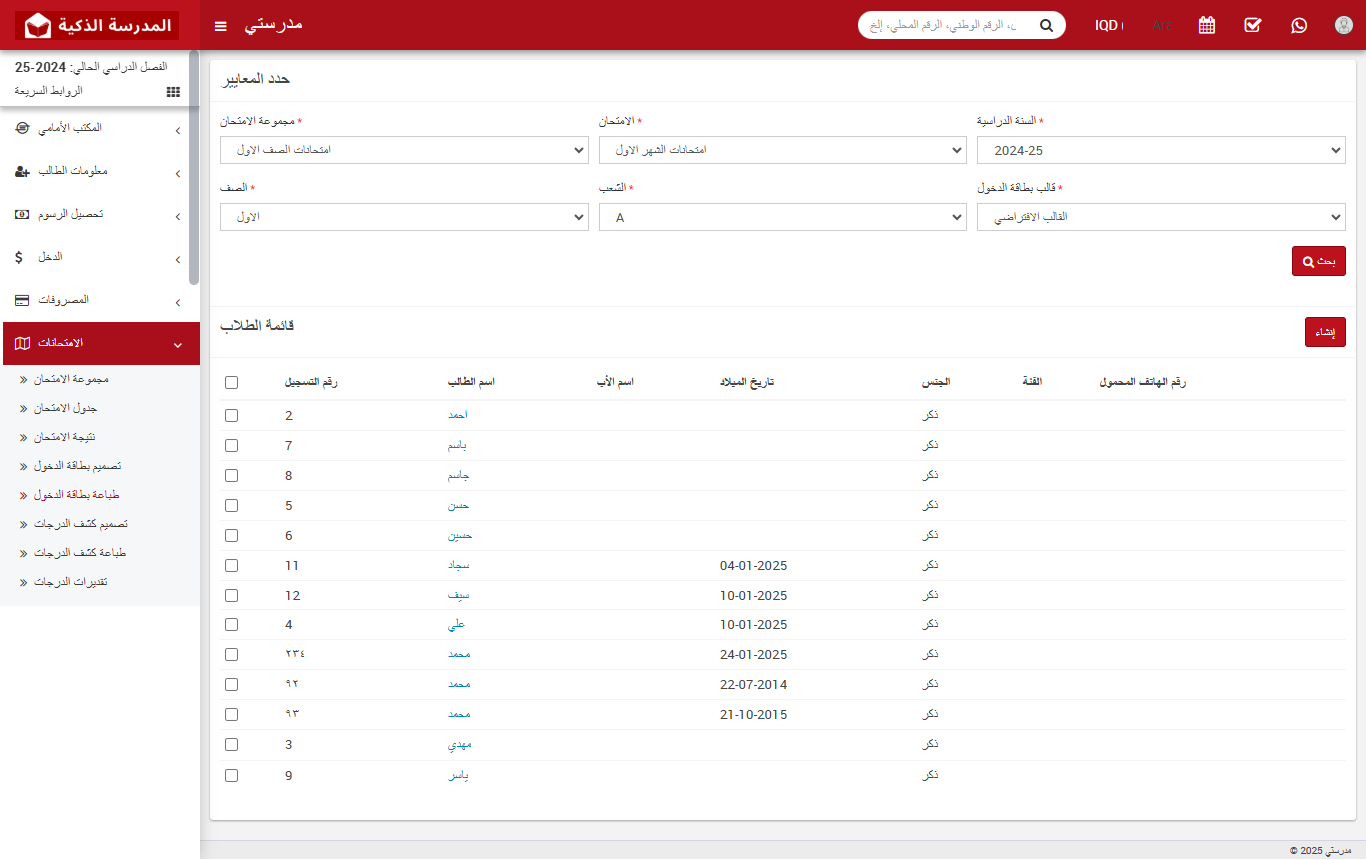Open the مجموعة الامتحان dropdown
This screenshot has width=1366, height=860.
pyautogui.click(x=404, y=150)
